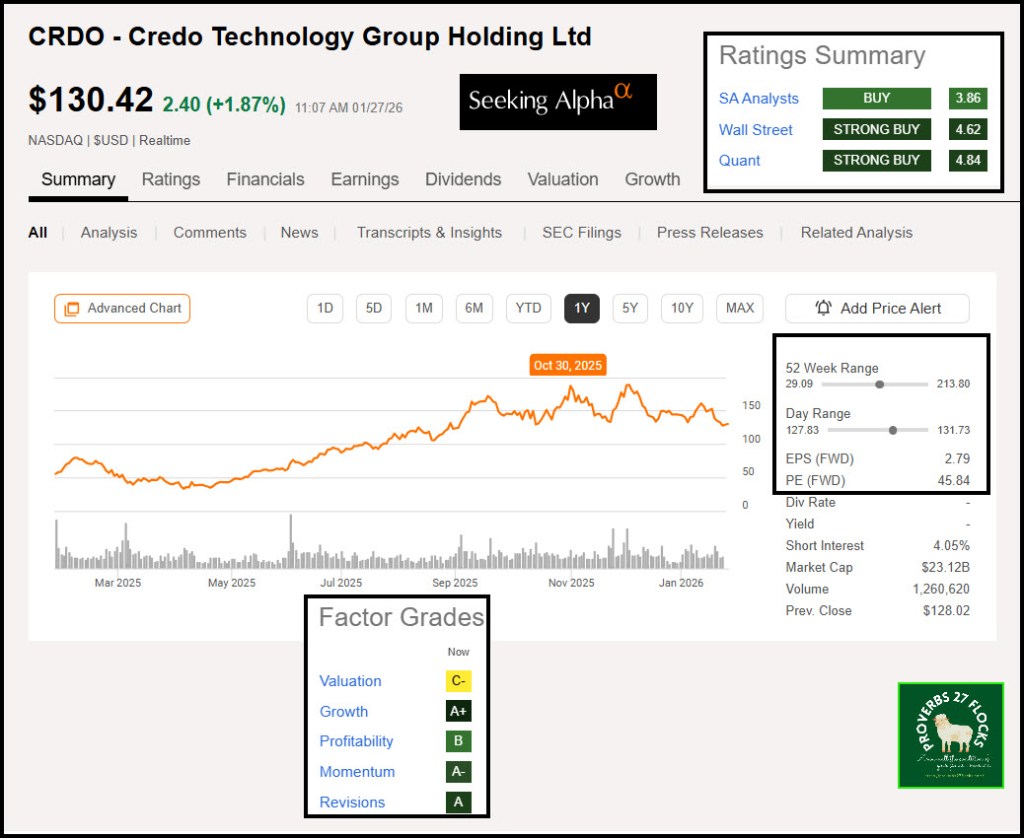Image resolution: width=1024 pixels, height=838 pixels.
Task: Click the 52 Week Range slider dot
Action: pos(879,384)
